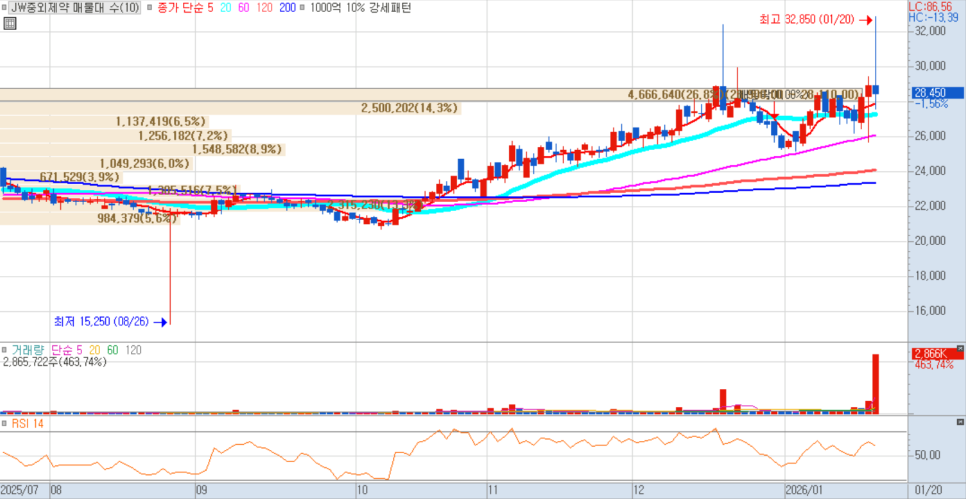The height and width of the screenshot is (499, 966).
Task: Click the 2,865,722주(463,74%) volume readout
Action: tap(55, 362)
